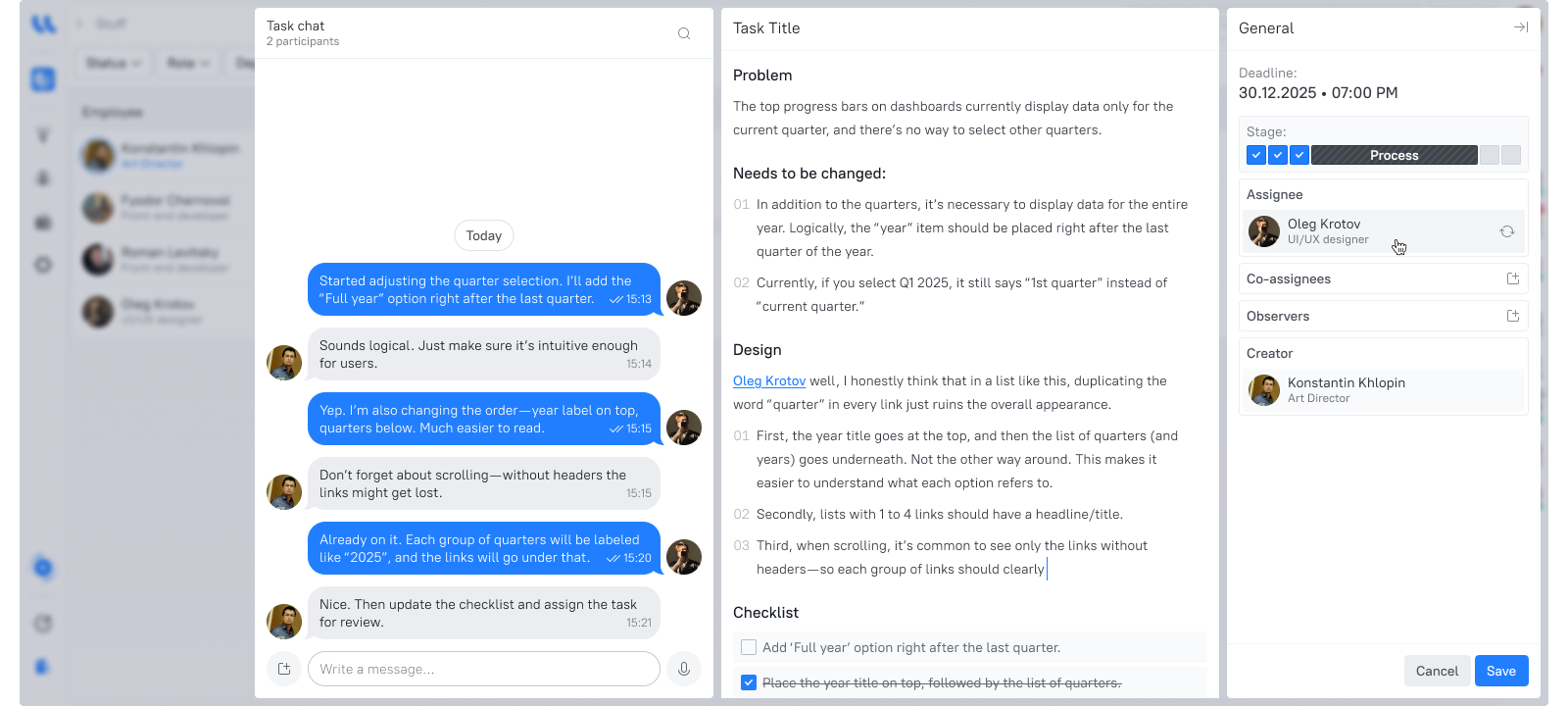Click the blurred app logo in sidebar
The height and width of the screenshot is (706, 1568).
tap(43, 24)
